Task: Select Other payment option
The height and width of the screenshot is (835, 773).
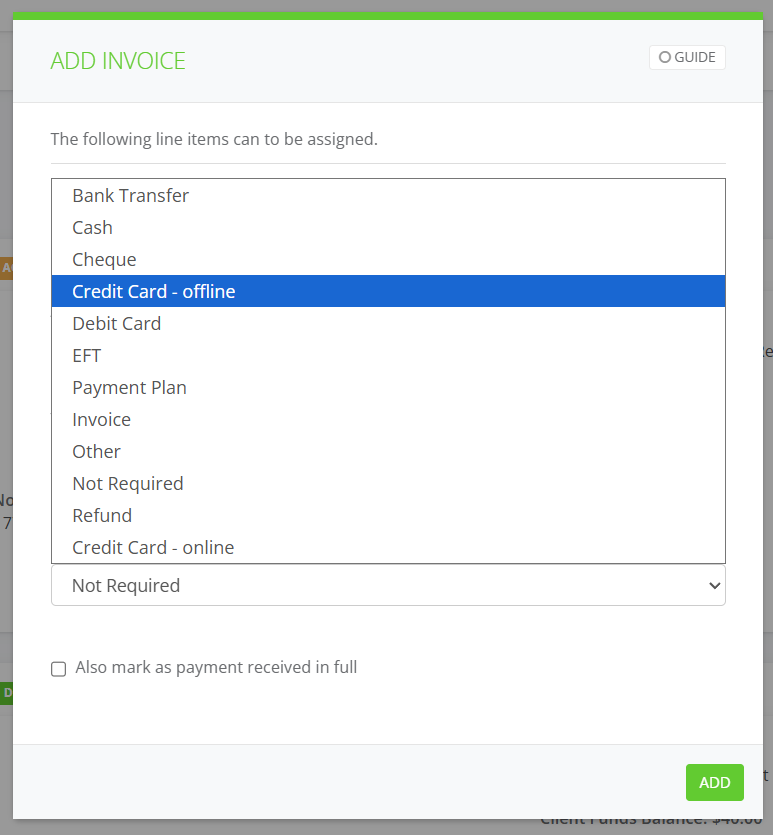Action: [97, 452]
